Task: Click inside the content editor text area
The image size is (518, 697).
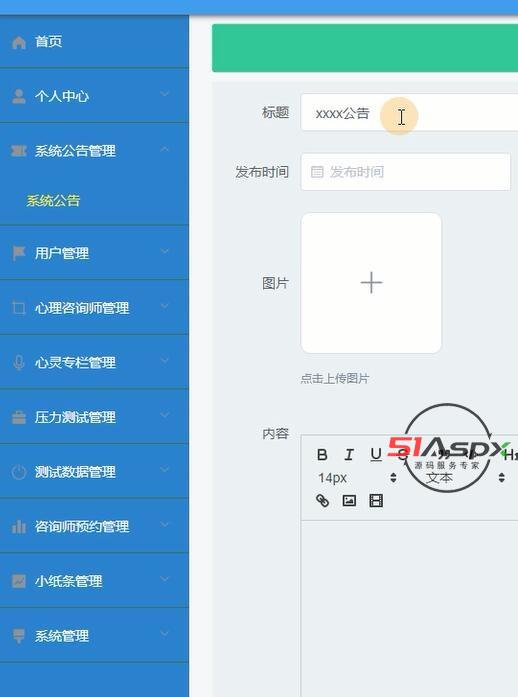Action: (x=409, y=608)
